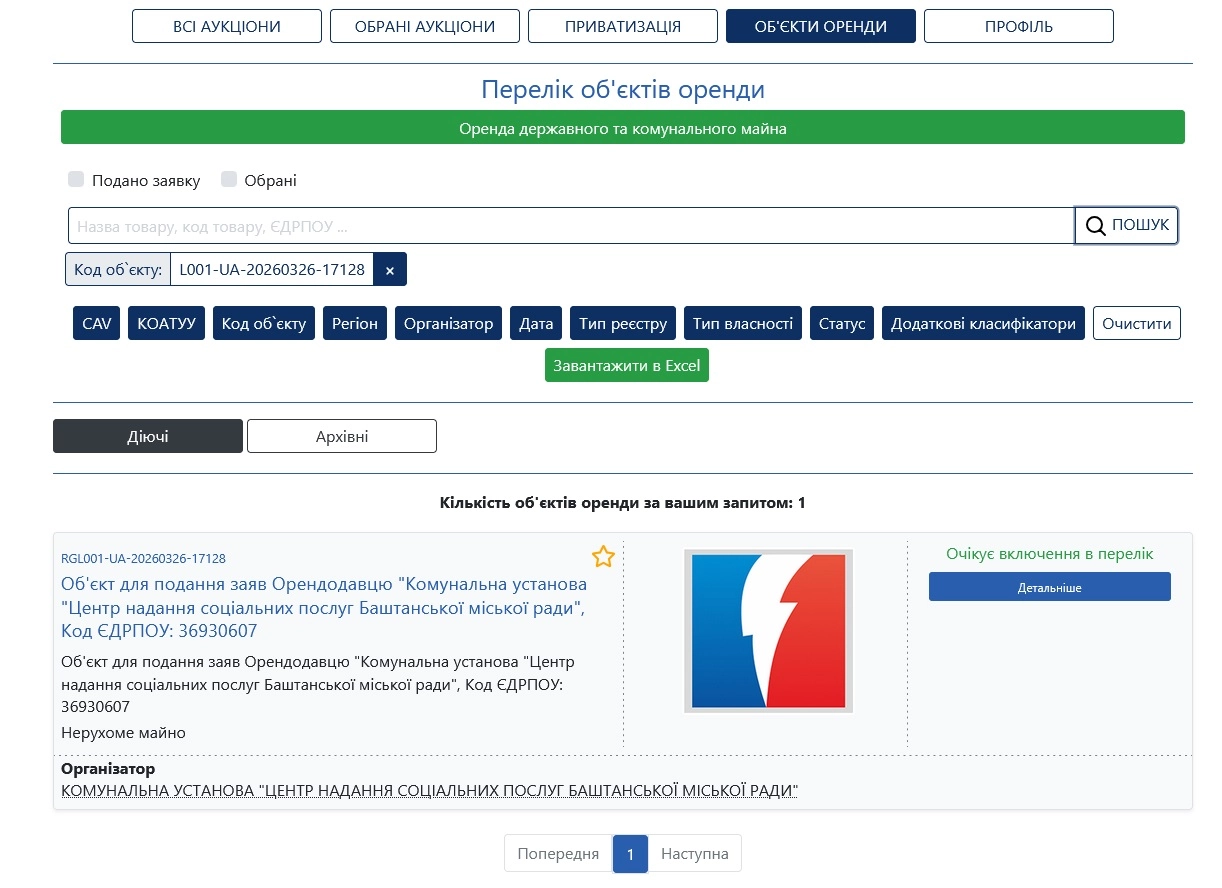Expand the CAV filter

[97, 323]
